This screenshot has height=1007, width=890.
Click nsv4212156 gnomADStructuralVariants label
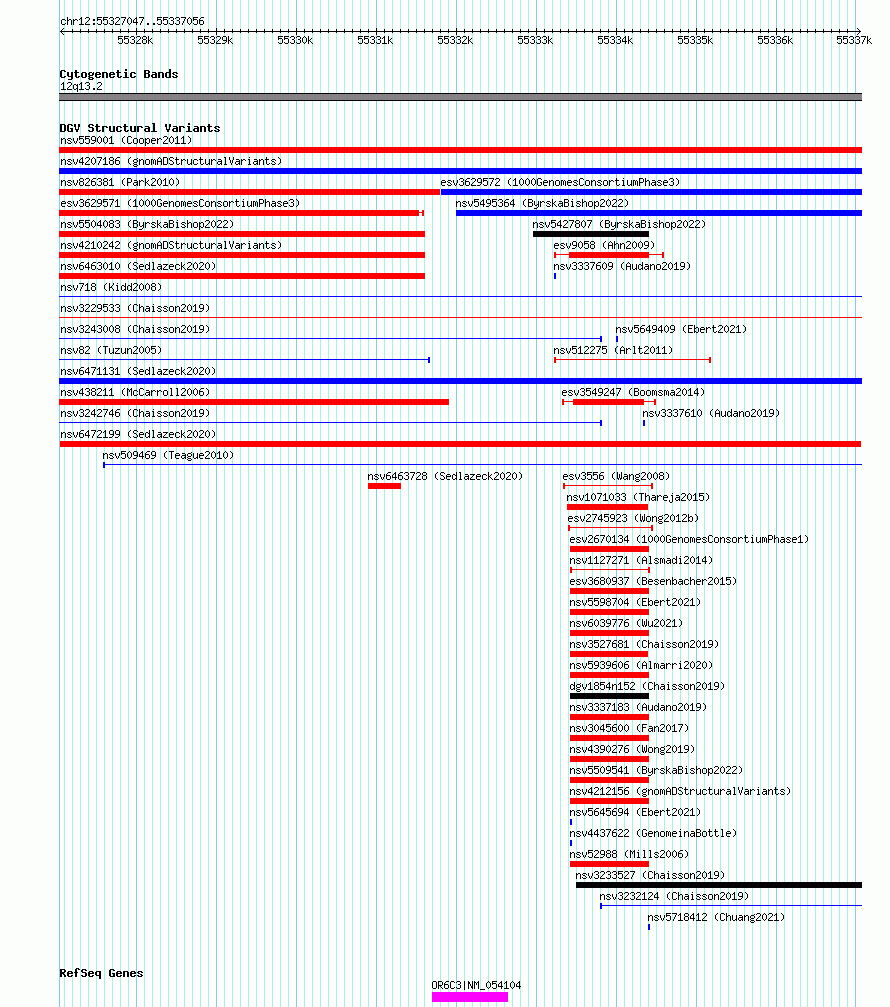pos(680,791)
